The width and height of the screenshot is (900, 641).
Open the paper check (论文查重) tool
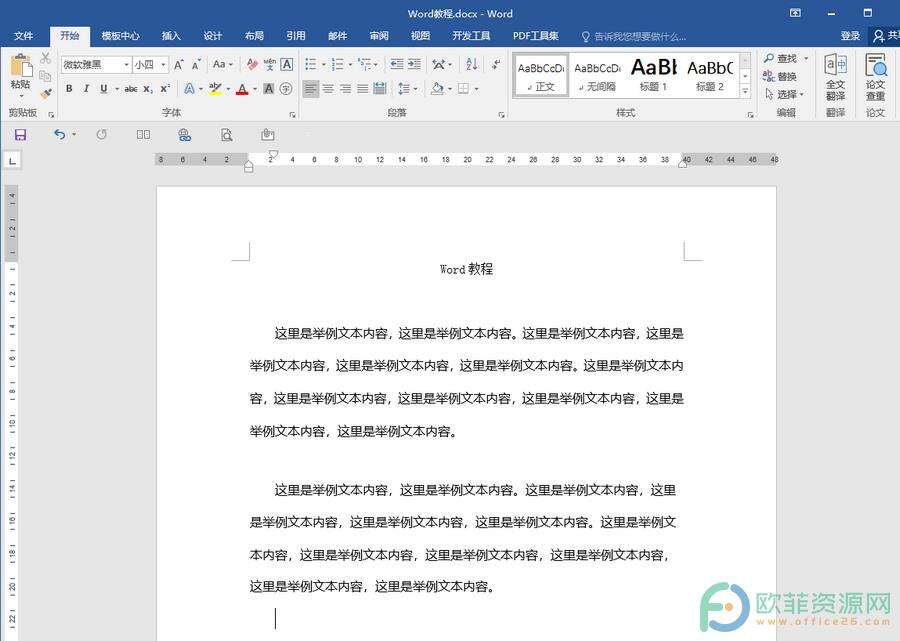click(x=875, y=77)
